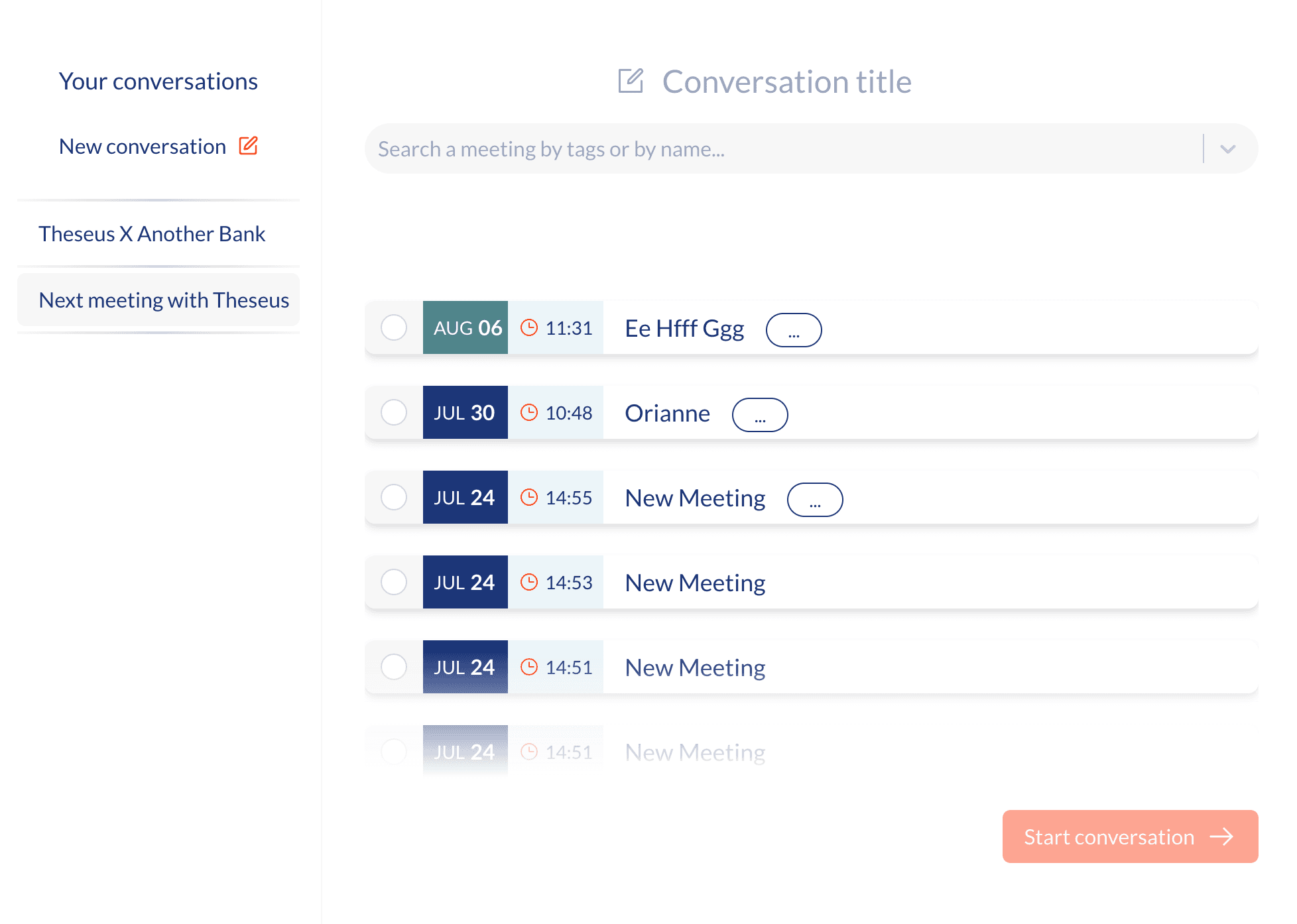
Task: Click the tags button on Ee Hfff Ggg meeting
Action: click(x=795, y=328)
